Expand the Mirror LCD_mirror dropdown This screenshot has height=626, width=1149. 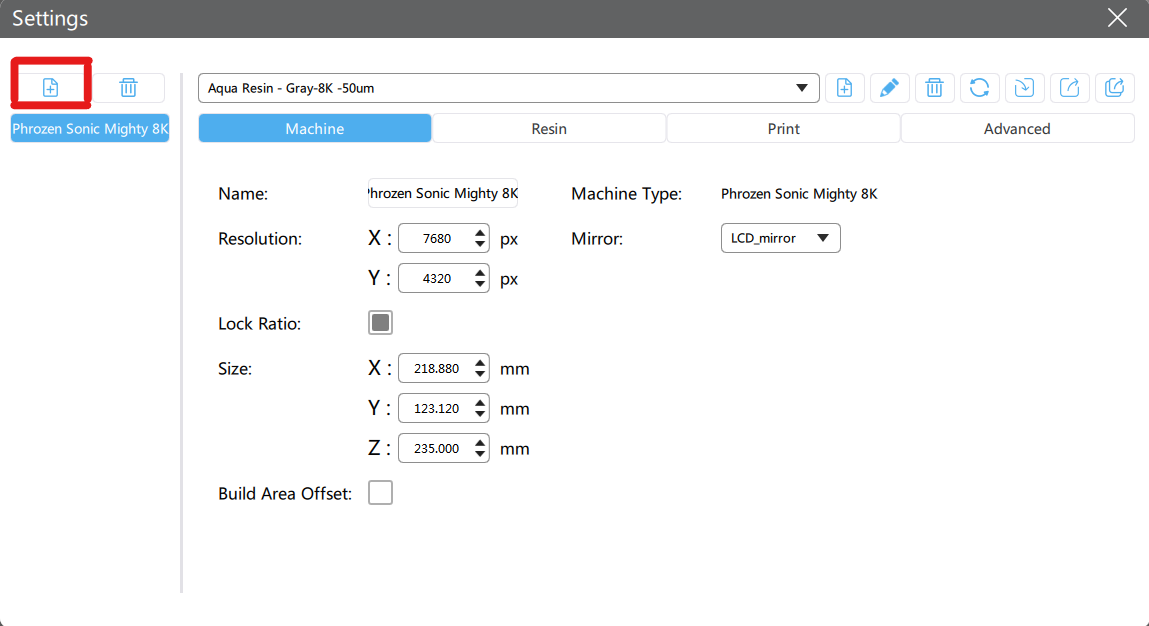pos(780,238)
